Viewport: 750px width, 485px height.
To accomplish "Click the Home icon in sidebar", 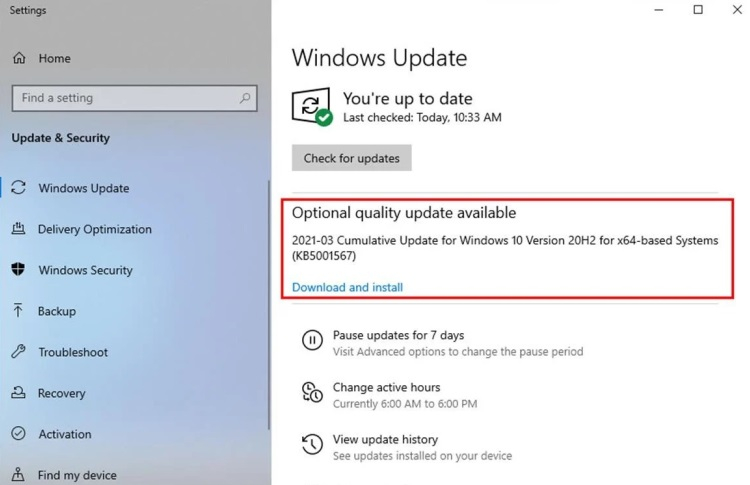I will [18, 59].
